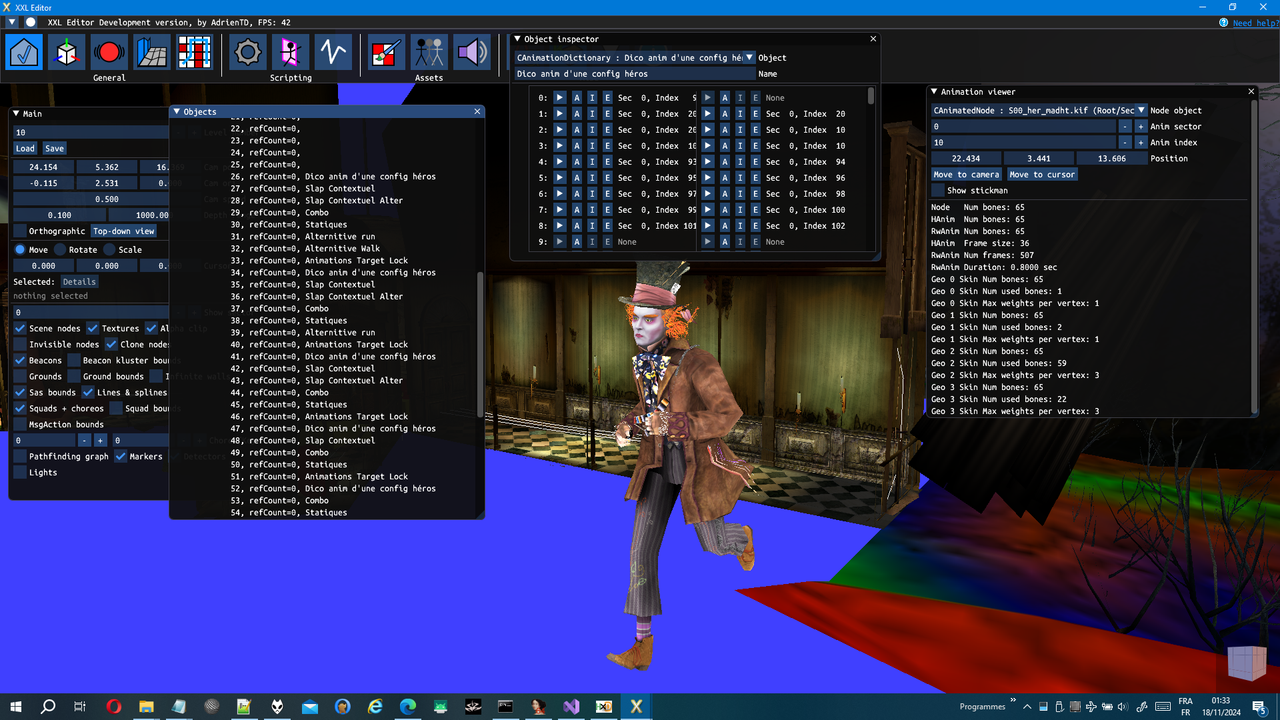Enable the Pathfinding graph checkbox
Screen dimensions: 1280x720
coord(20,456)
